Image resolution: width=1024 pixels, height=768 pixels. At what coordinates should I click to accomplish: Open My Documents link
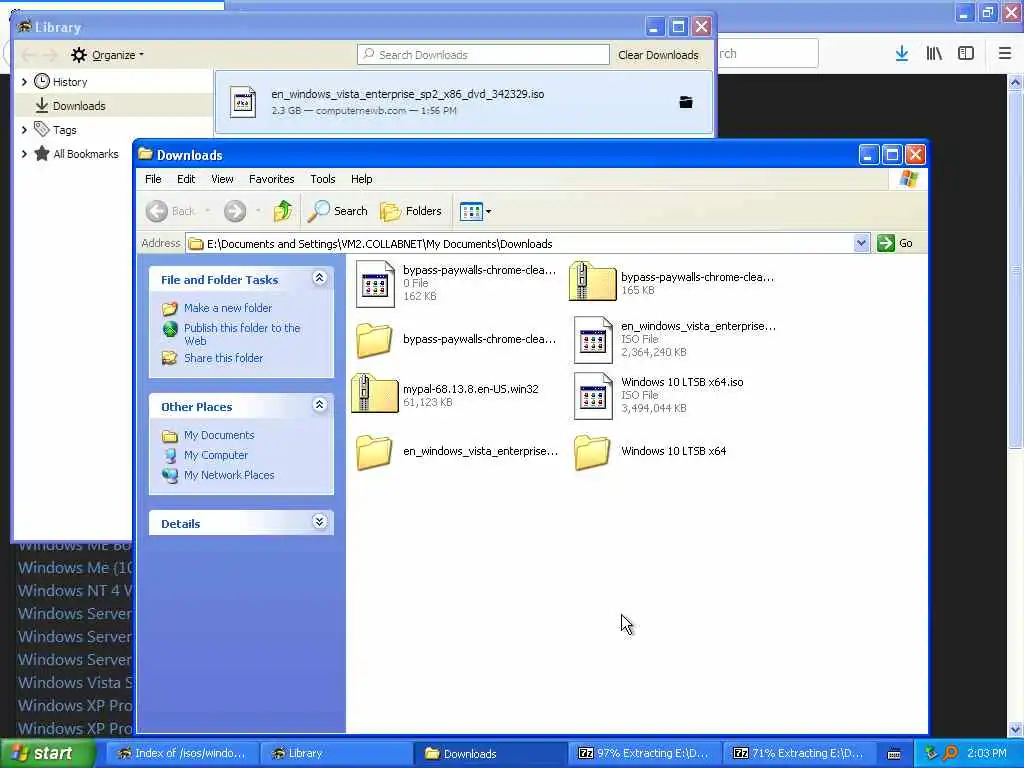tap(219, 435)
